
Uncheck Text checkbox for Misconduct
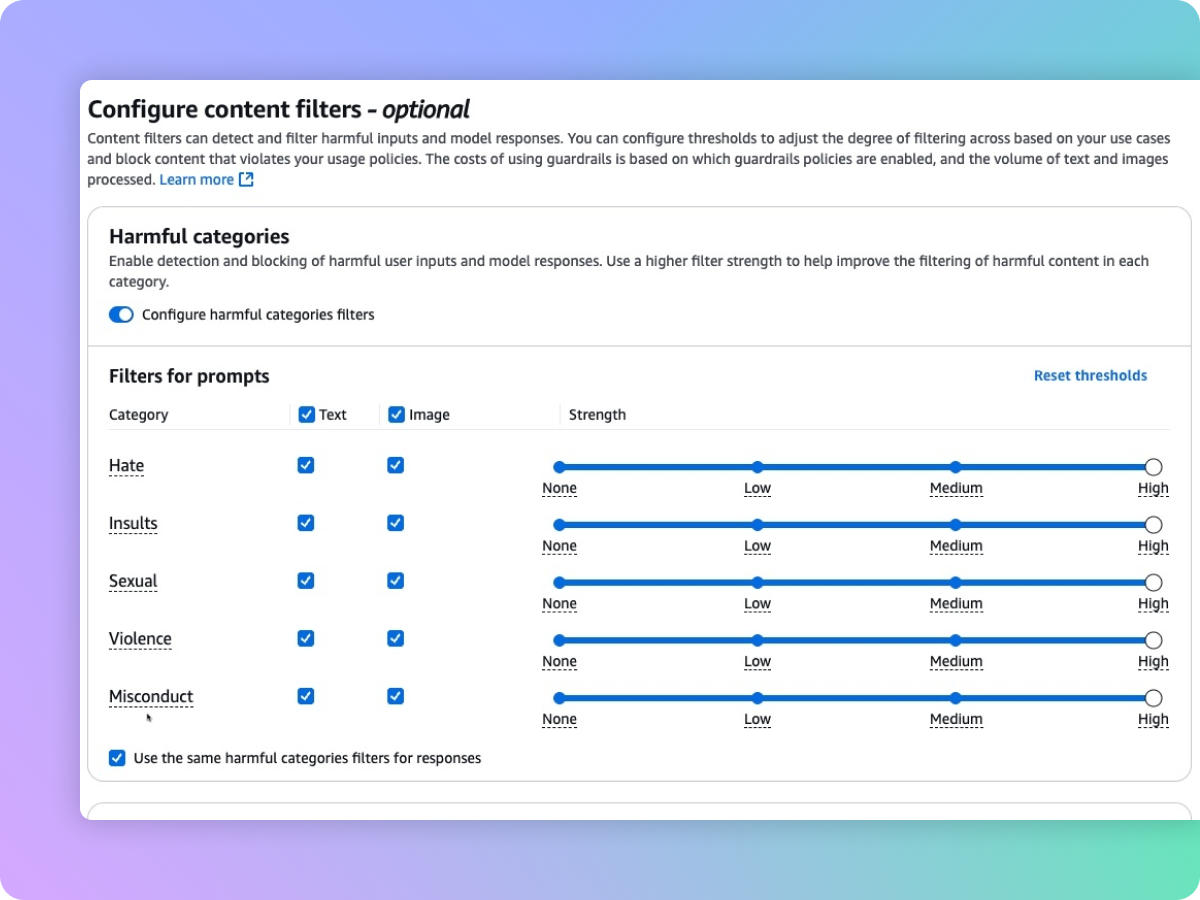pyautogui.click(x=306, y=696)
